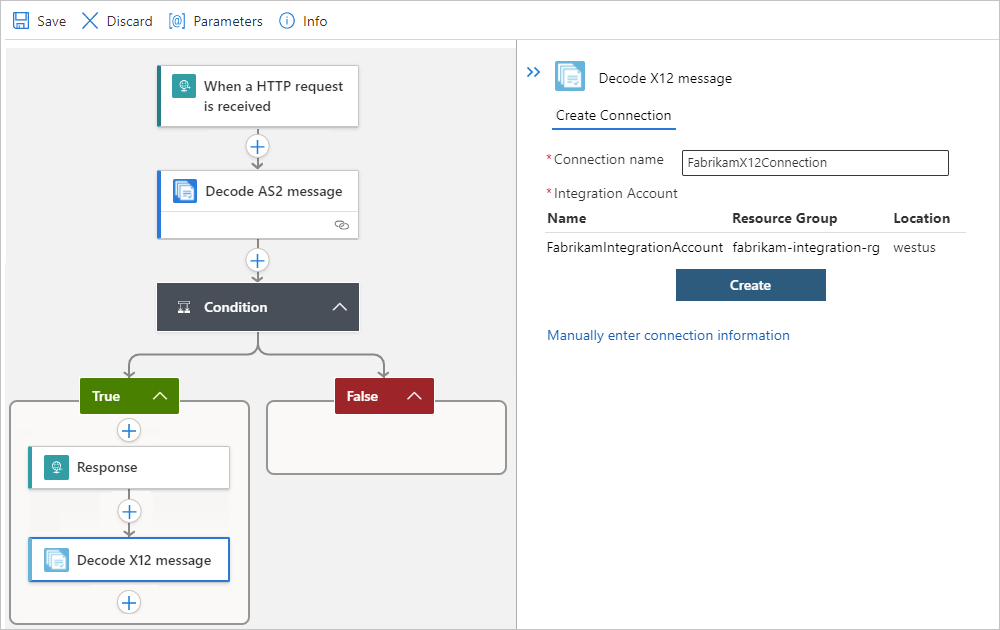1000x630 pixels.
Task: Click the Save disk icon
Action: pyautogui.click(x=21, y=21)
